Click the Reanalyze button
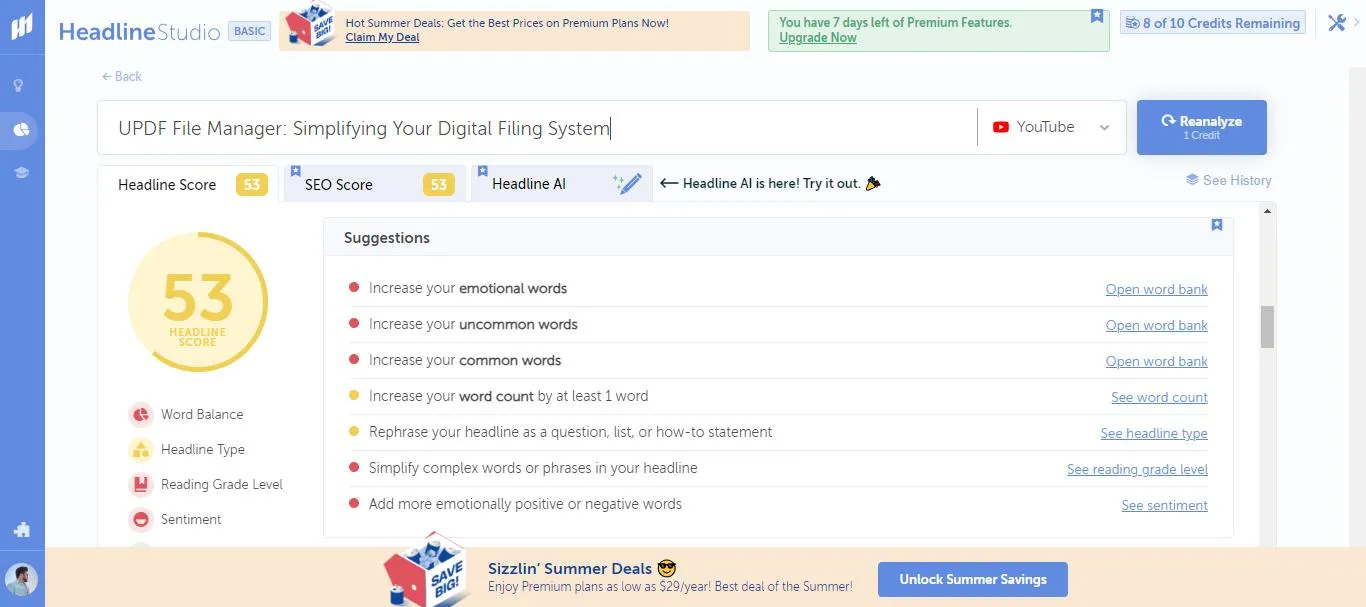Image resolution: width=1366 pixels, height=607 pixels. click(x=1201, y=127)
